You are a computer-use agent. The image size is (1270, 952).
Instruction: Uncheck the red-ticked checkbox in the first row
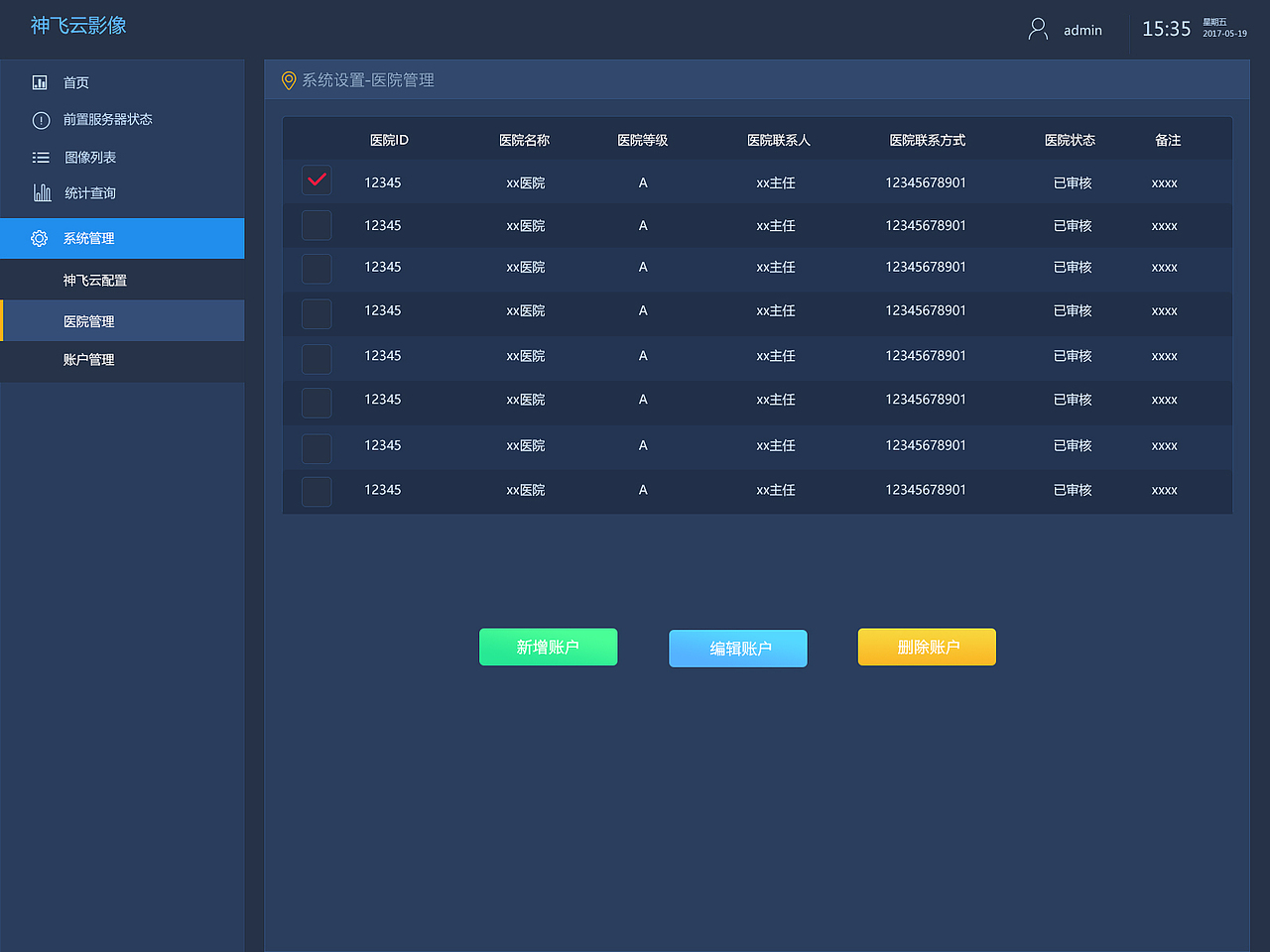click(317, 180)
